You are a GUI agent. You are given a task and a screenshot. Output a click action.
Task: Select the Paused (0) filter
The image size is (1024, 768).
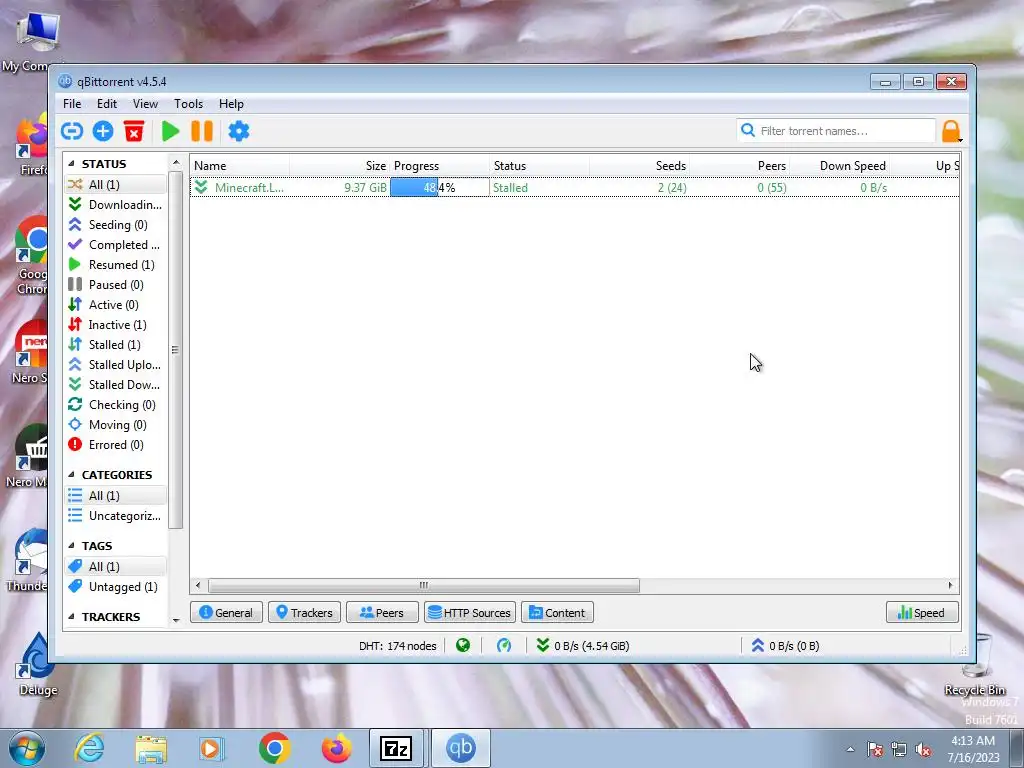pyautogui.click(x=115, y=285)
